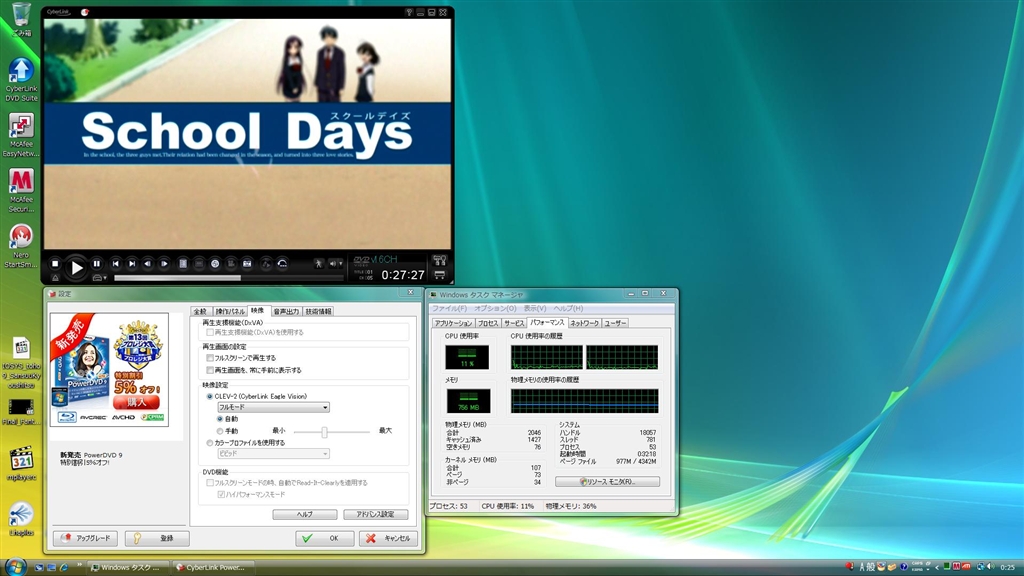
Task: Toggle the Read-It-Clearly fullscreen checkbox
Action: pyautogui.click(x=210, y=483)
